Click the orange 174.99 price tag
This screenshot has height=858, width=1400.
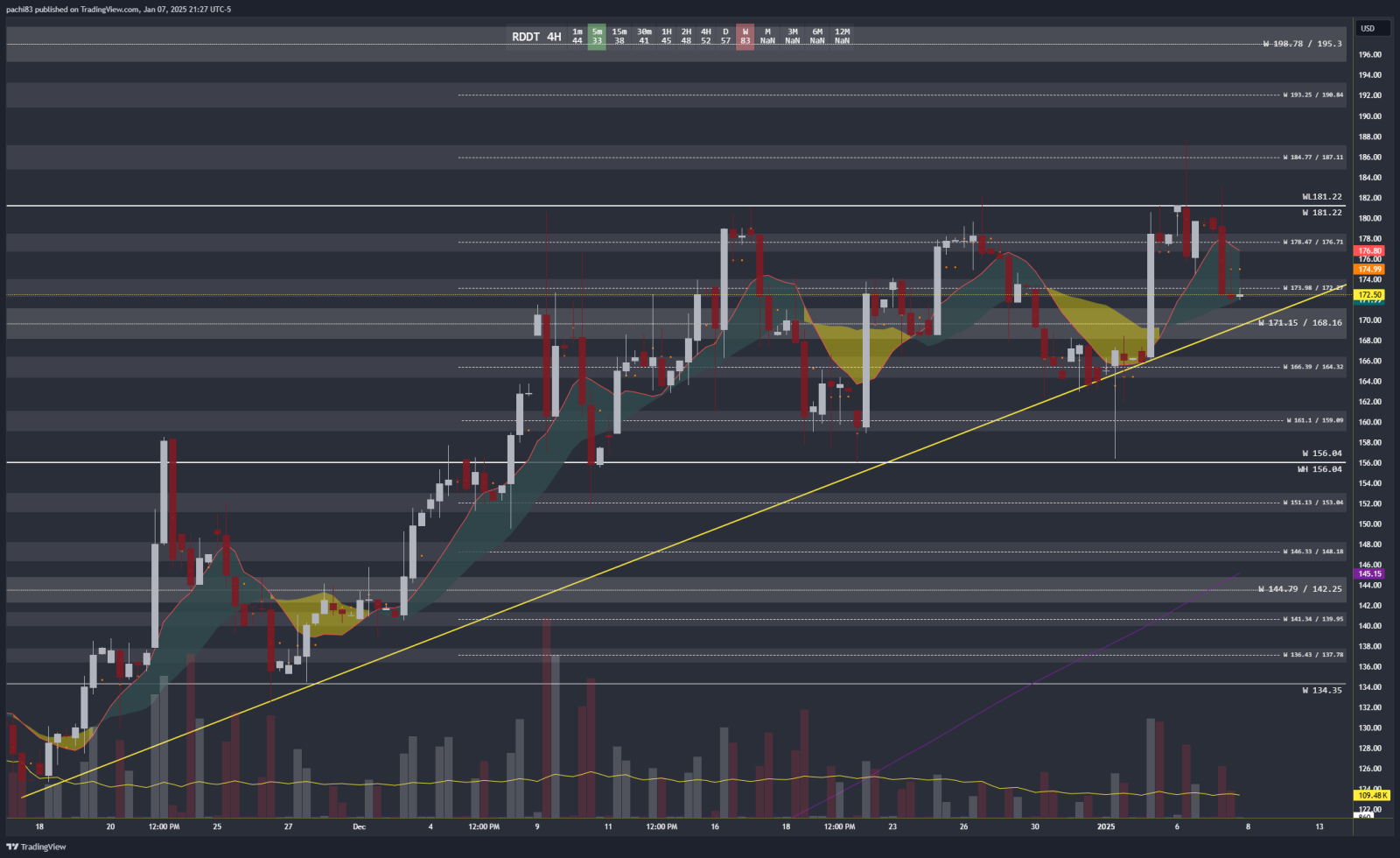tap(1370, 270)
